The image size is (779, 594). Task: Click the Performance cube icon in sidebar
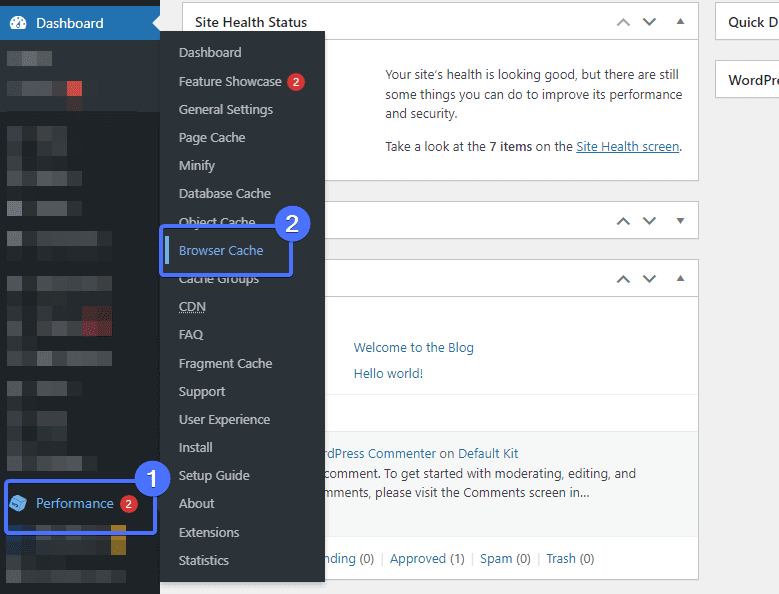(x=18, y=503)
